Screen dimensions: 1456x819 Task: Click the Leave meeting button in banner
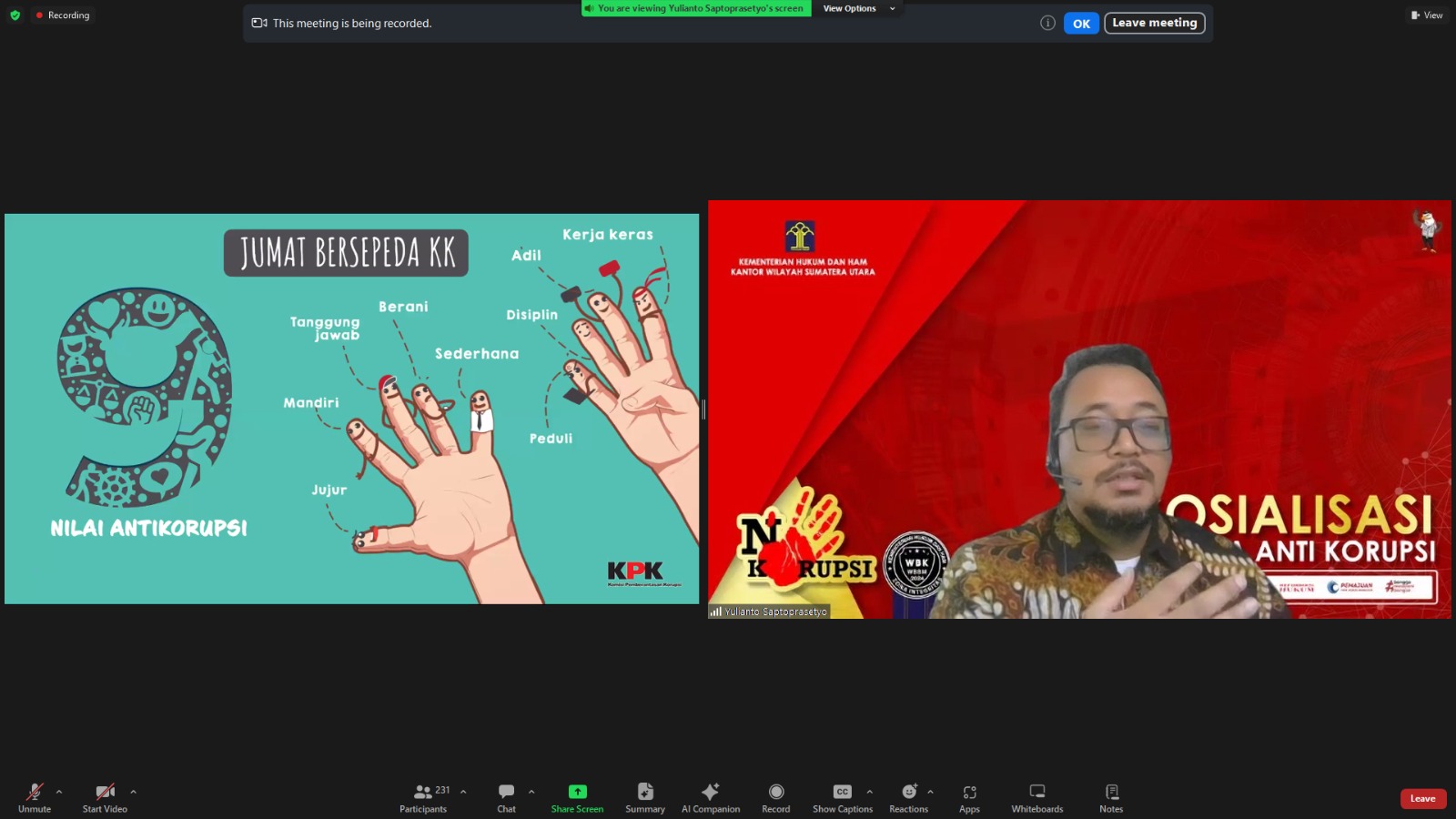click(x=1154, y=23)
